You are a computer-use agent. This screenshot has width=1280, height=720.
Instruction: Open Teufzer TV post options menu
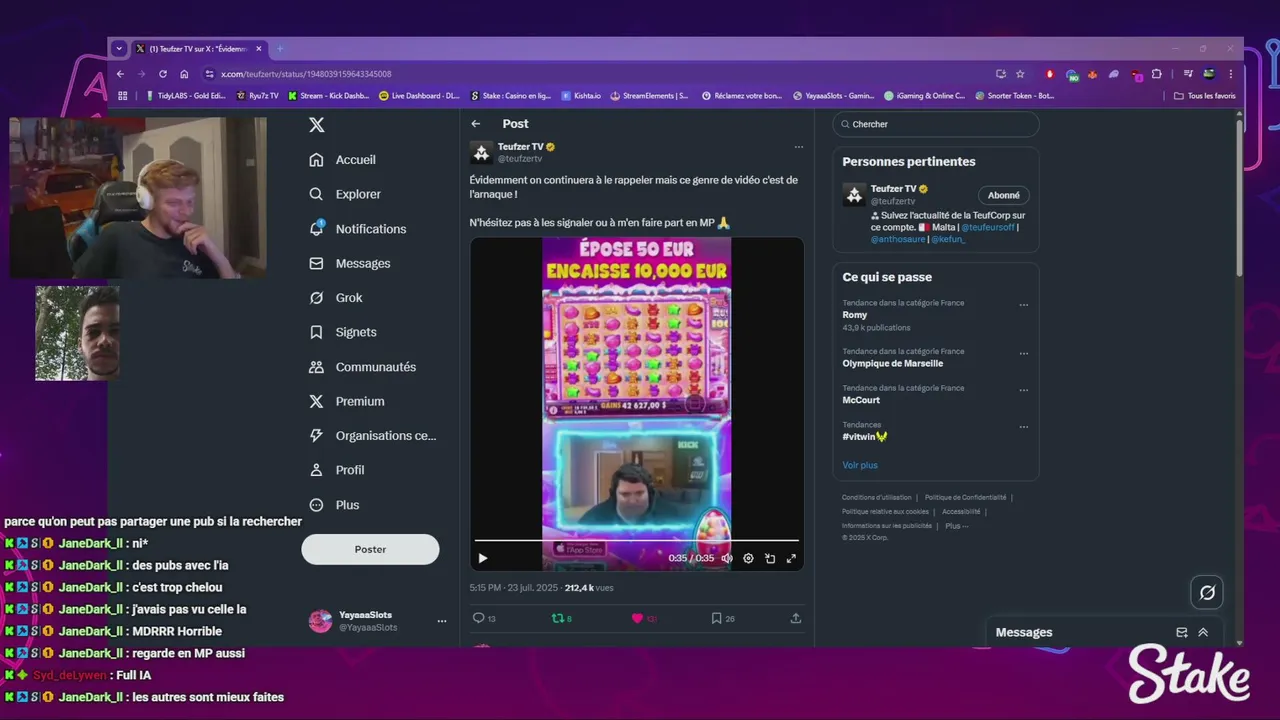pos(798,147)
